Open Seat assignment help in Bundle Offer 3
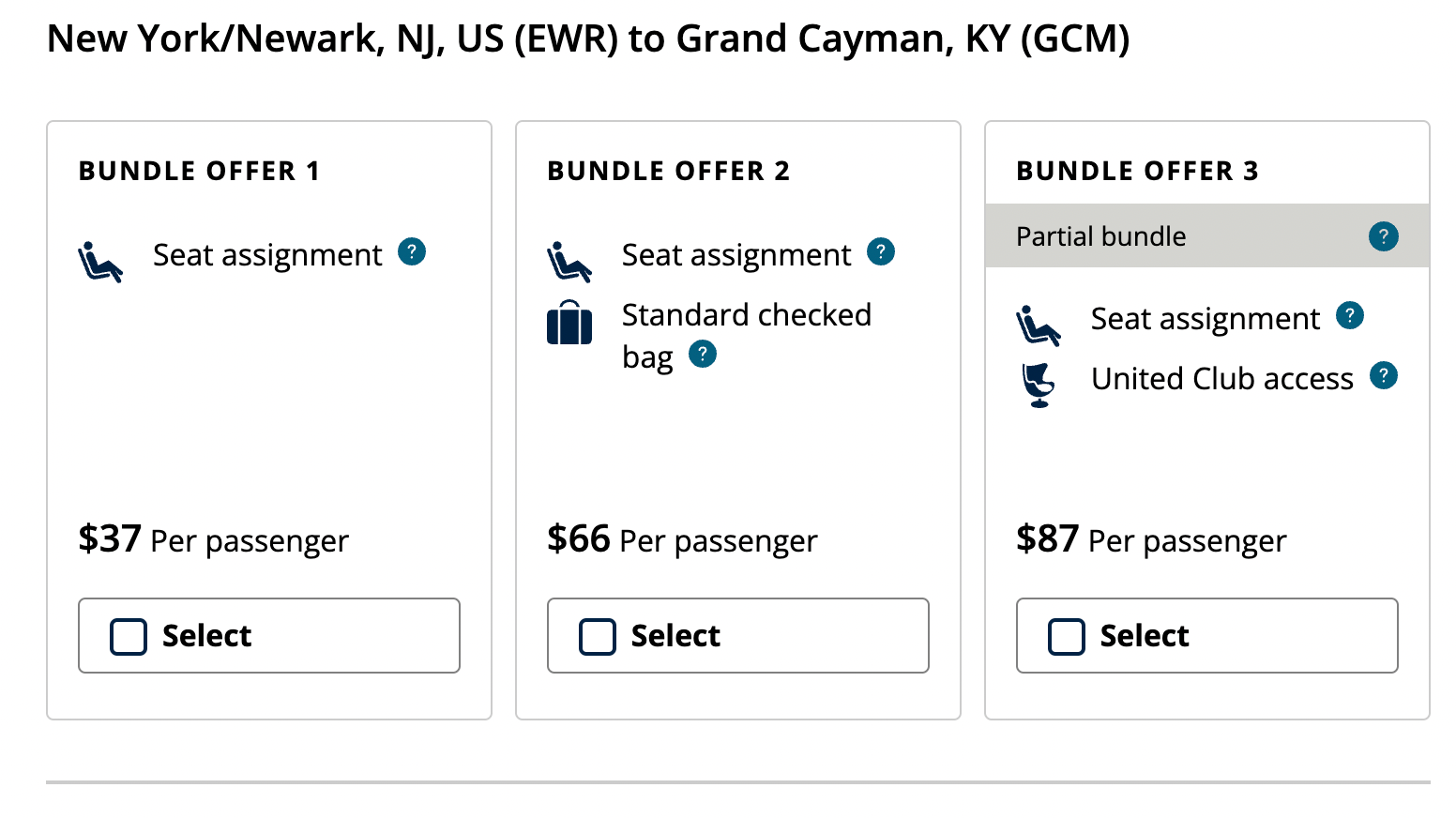Screen dimensions: 1456x818 point(1350,316)
